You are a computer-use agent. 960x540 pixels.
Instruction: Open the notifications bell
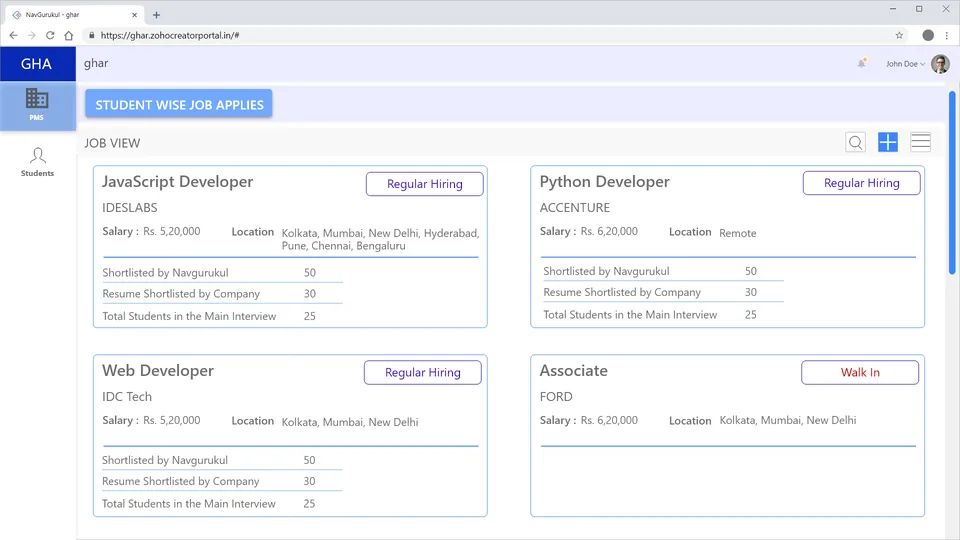coord(862,63)
